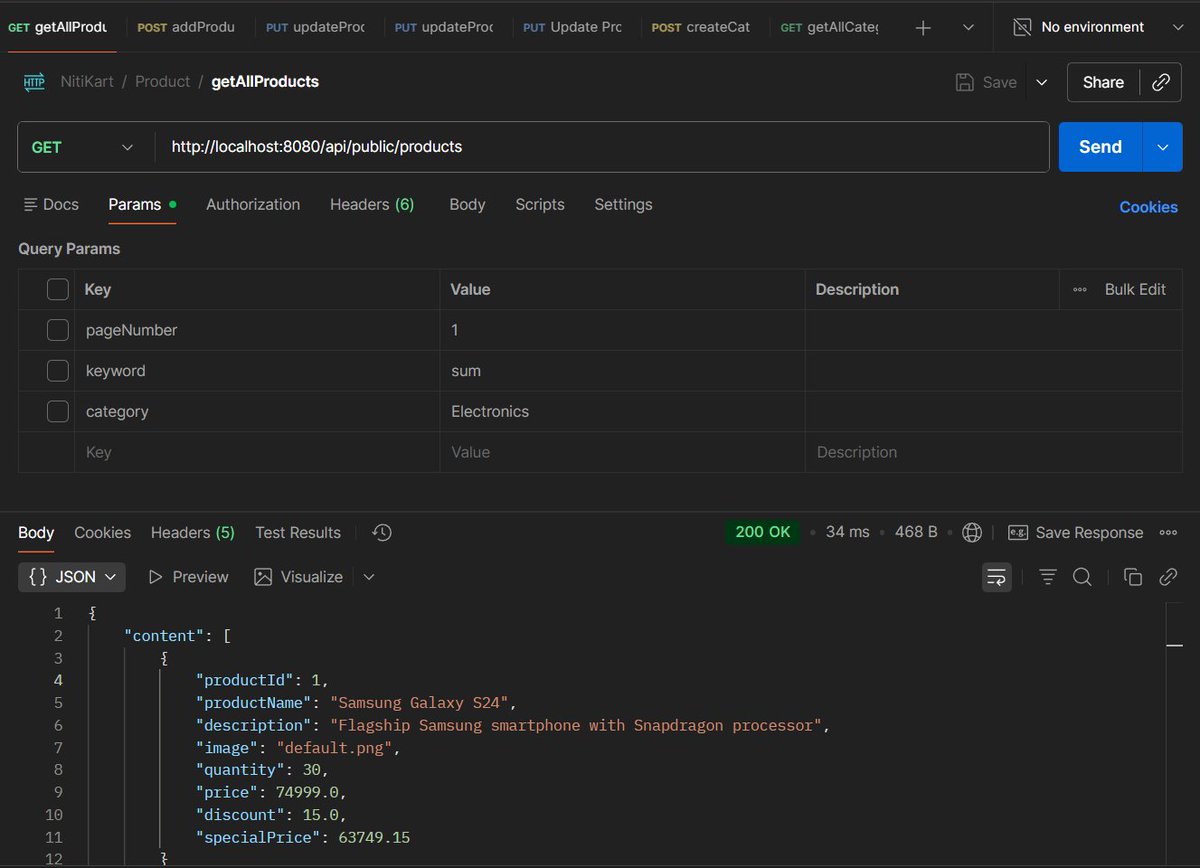The width and height of the screenshot is (1200, 868).
Task: Enable the keyword param checkbox
Action: tap(58, 371)
